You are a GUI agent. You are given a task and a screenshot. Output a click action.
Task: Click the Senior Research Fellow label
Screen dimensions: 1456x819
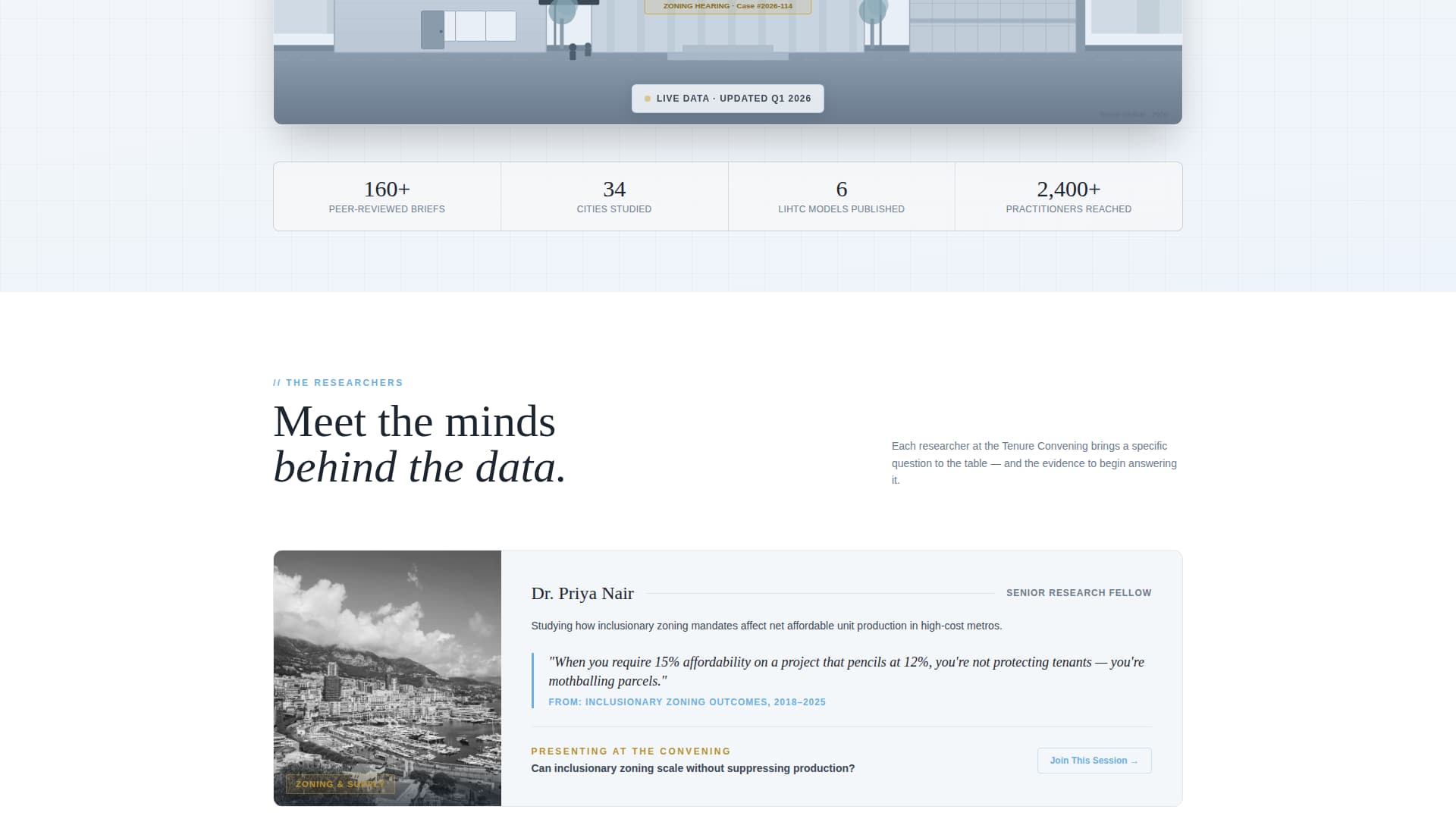[1078, 593]
